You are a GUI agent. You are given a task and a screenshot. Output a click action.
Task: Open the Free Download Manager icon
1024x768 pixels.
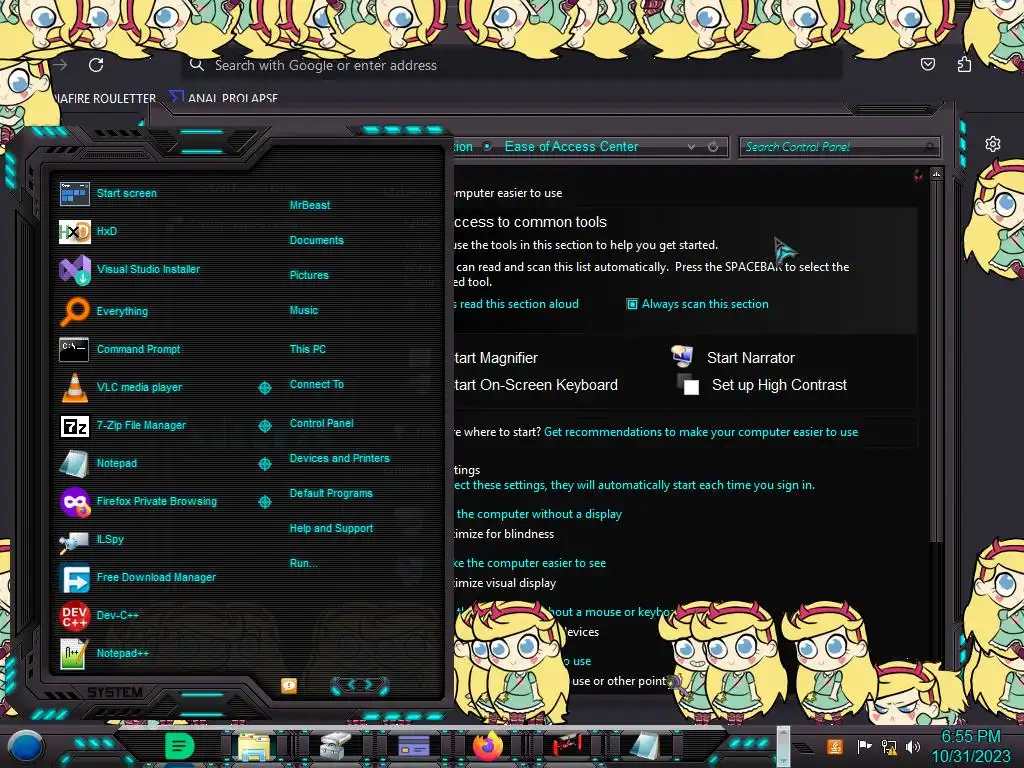[x=74, y=578]
